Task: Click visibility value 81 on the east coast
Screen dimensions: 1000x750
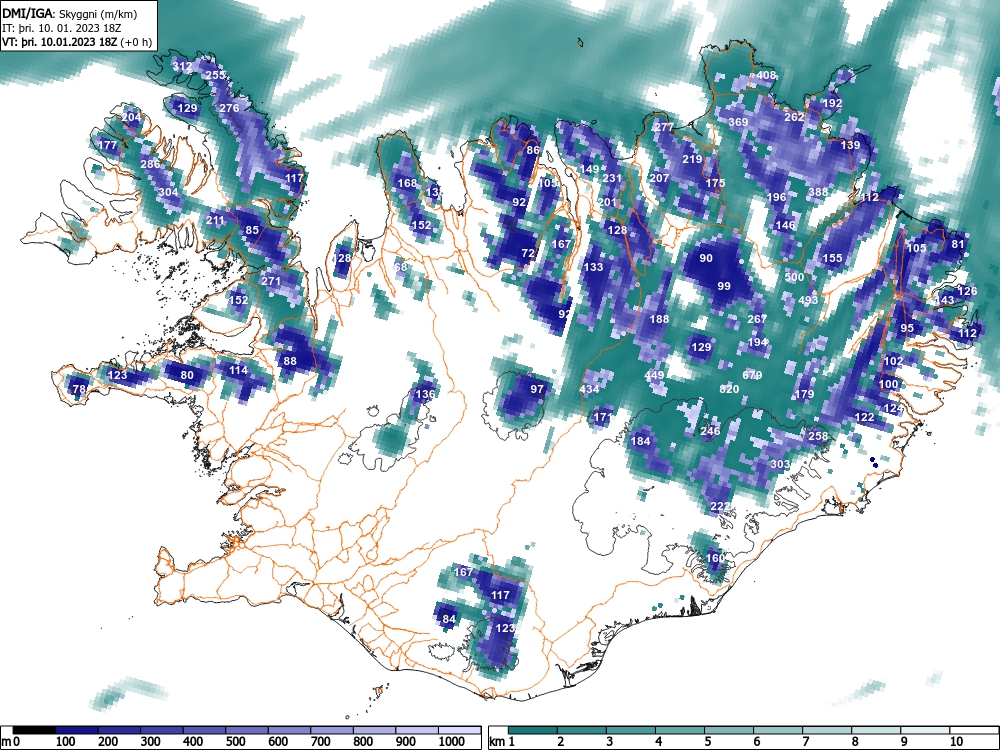Action: 958,244
